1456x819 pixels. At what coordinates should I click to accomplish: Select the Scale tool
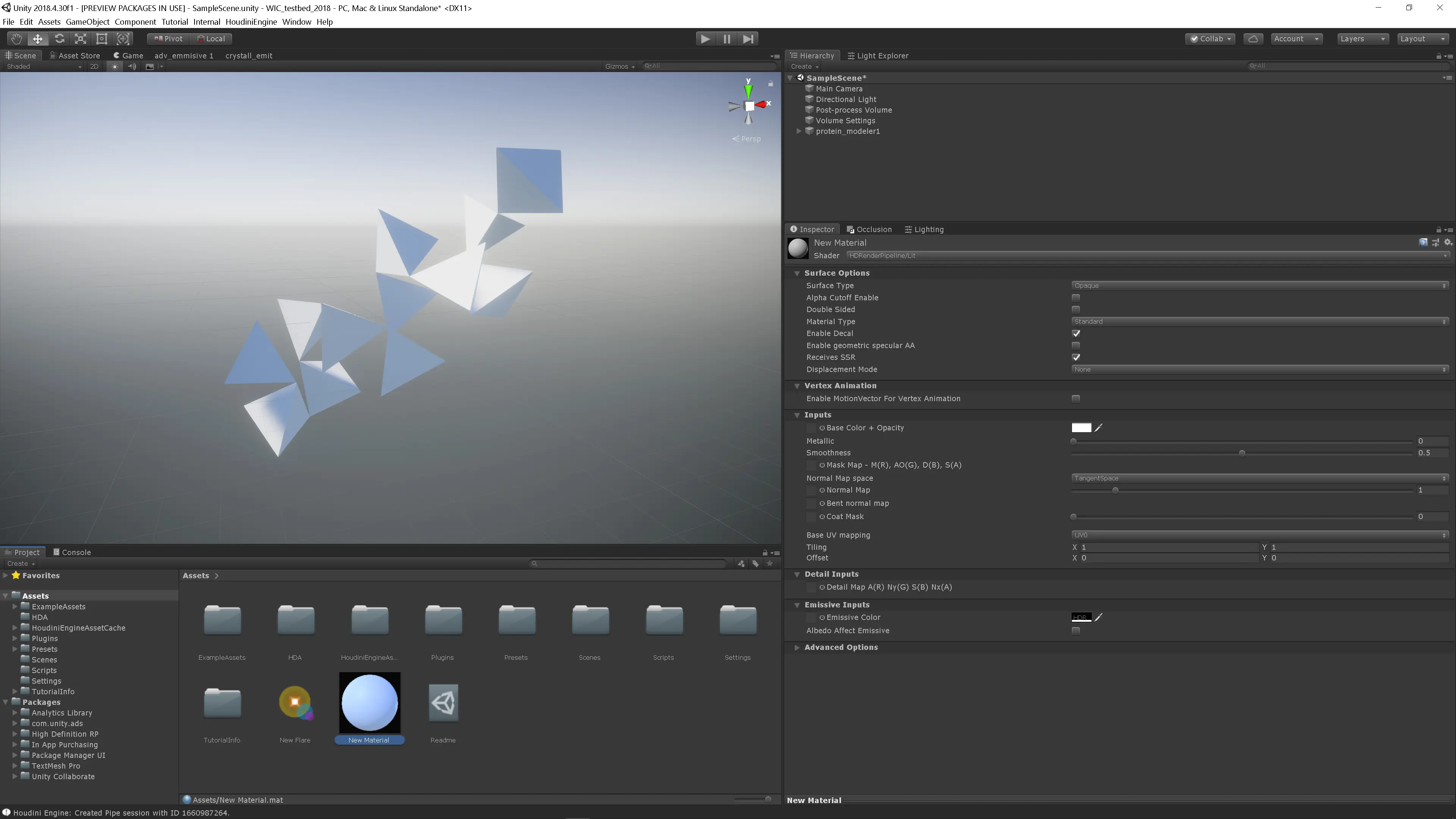tap(80, 38)
